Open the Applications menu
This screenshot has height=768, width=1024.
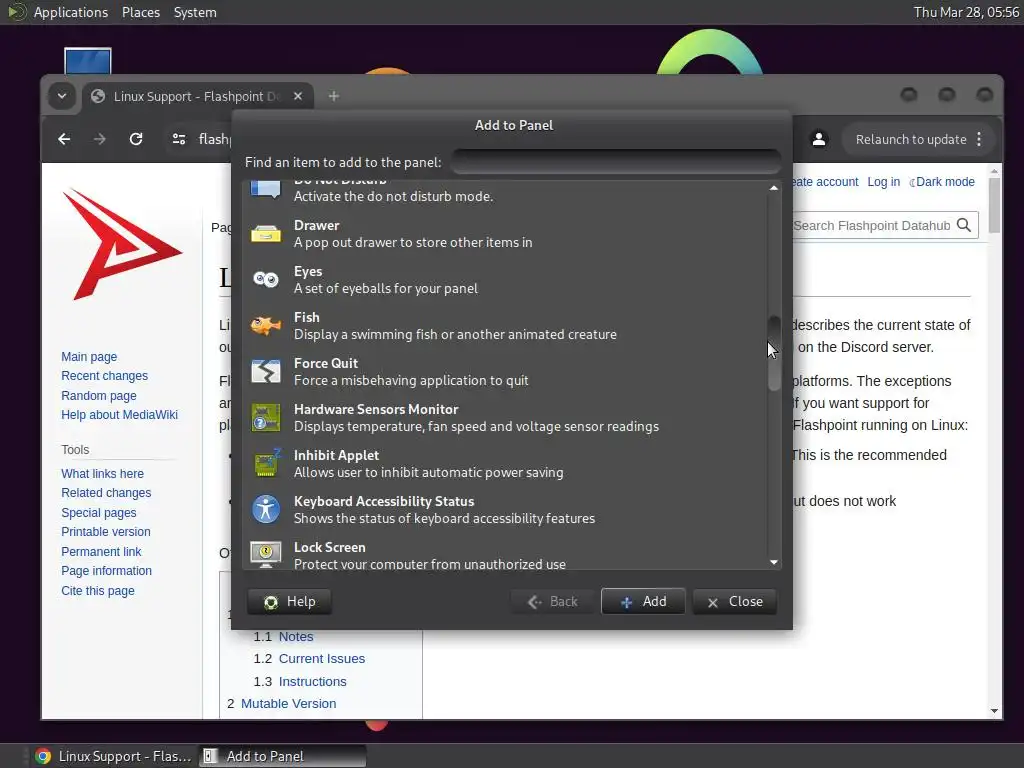click(x=71, y=12)
